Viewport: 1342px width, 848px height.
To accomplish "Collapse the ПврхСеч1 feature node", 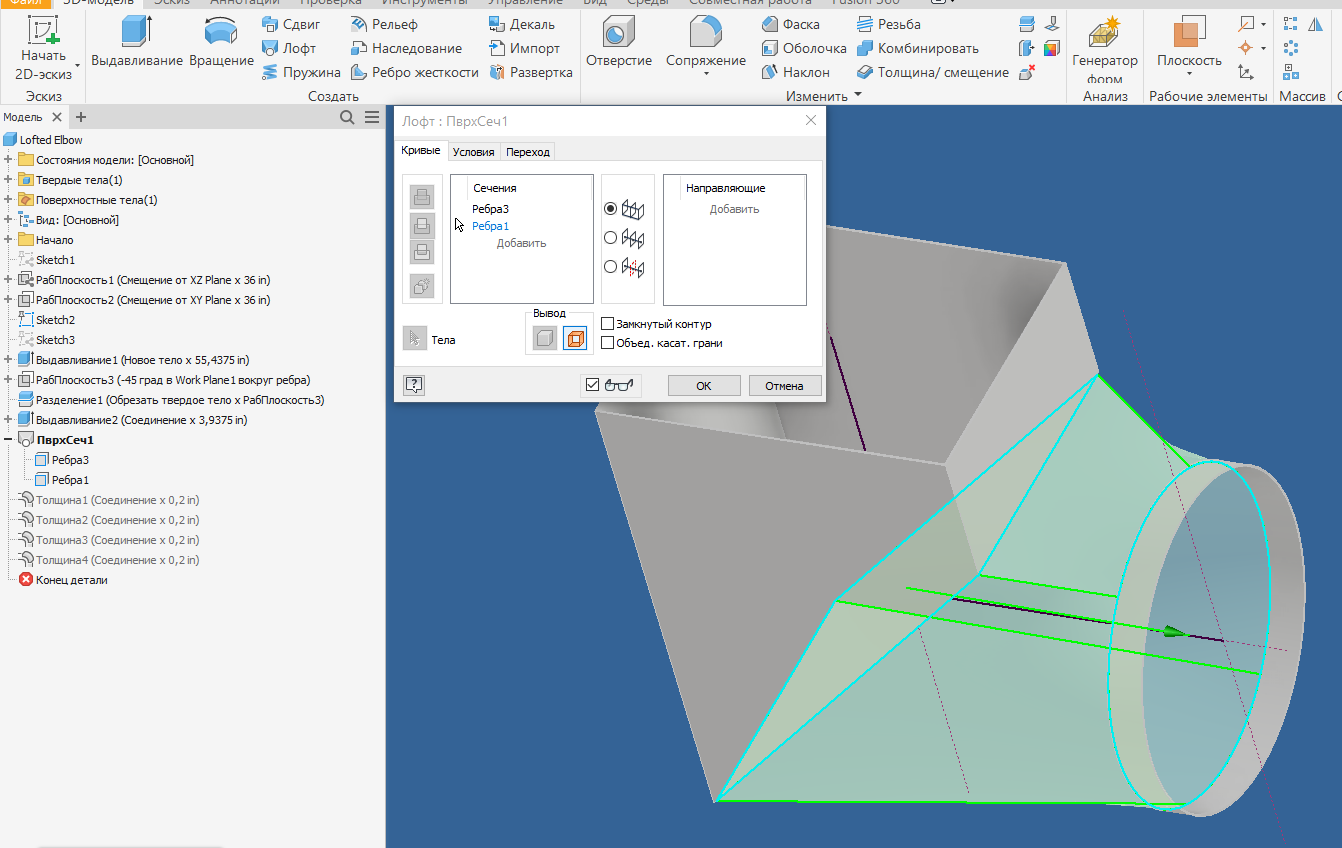I will click(x=8, y=438).
